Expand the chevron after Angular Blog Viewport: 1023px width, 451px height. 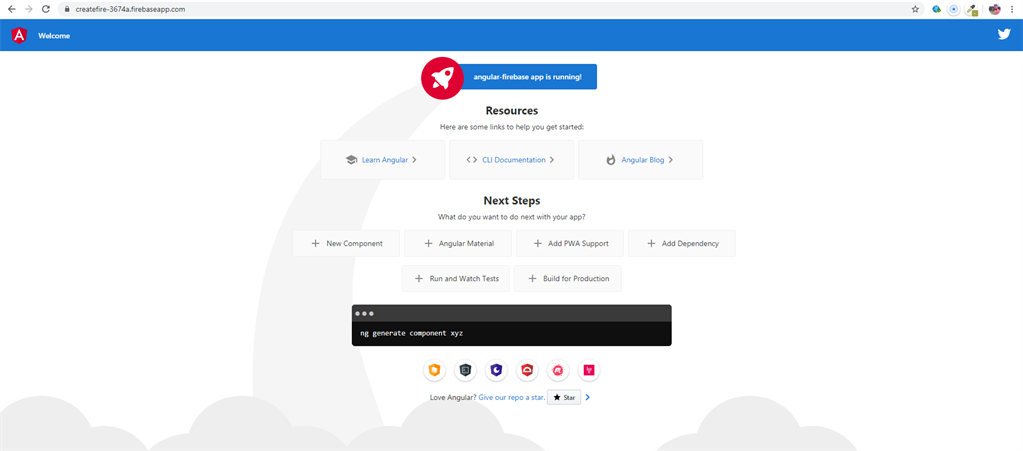671,160
